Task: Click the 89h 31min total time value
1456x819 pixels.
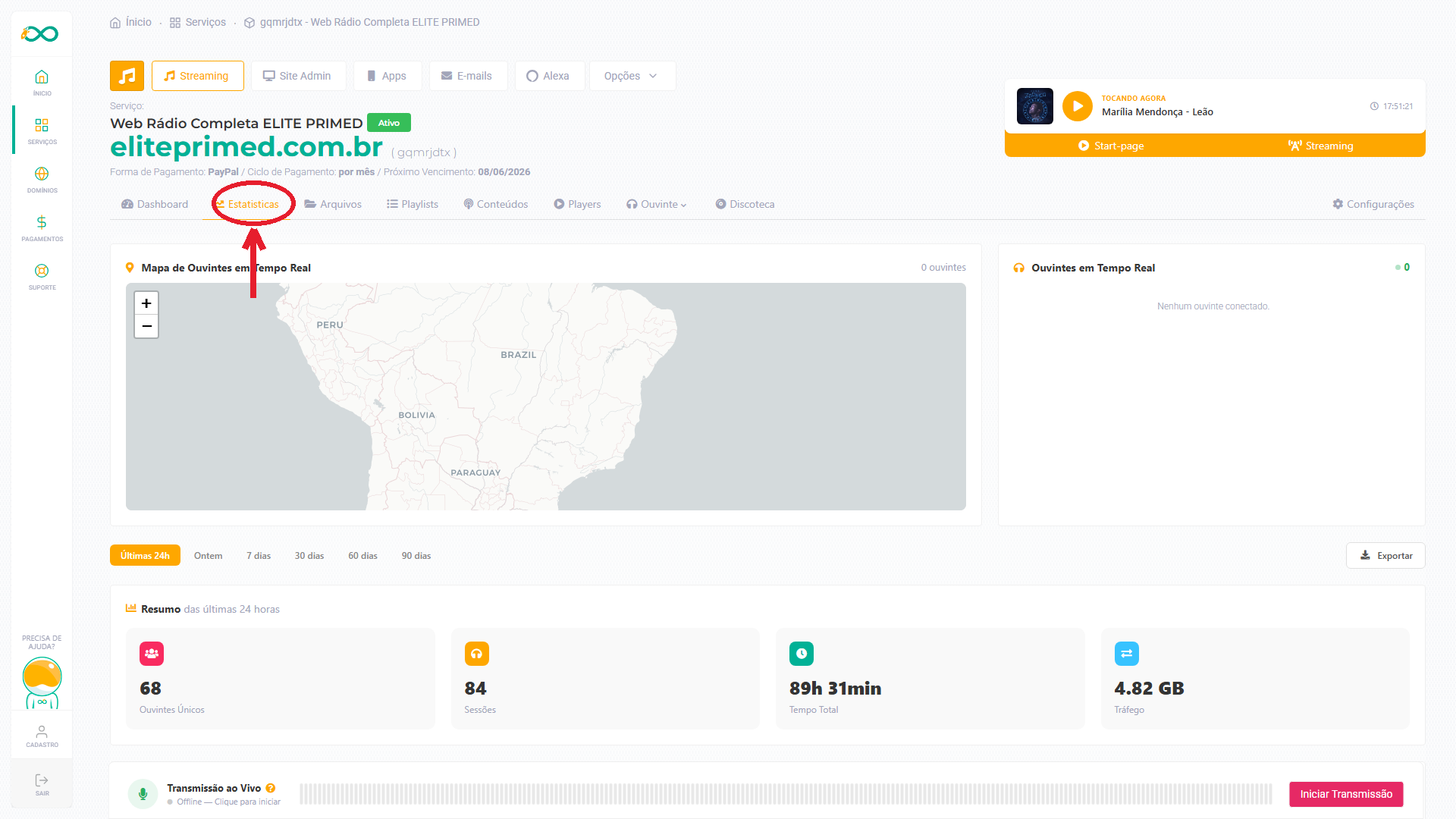Action: pos(835,689)
